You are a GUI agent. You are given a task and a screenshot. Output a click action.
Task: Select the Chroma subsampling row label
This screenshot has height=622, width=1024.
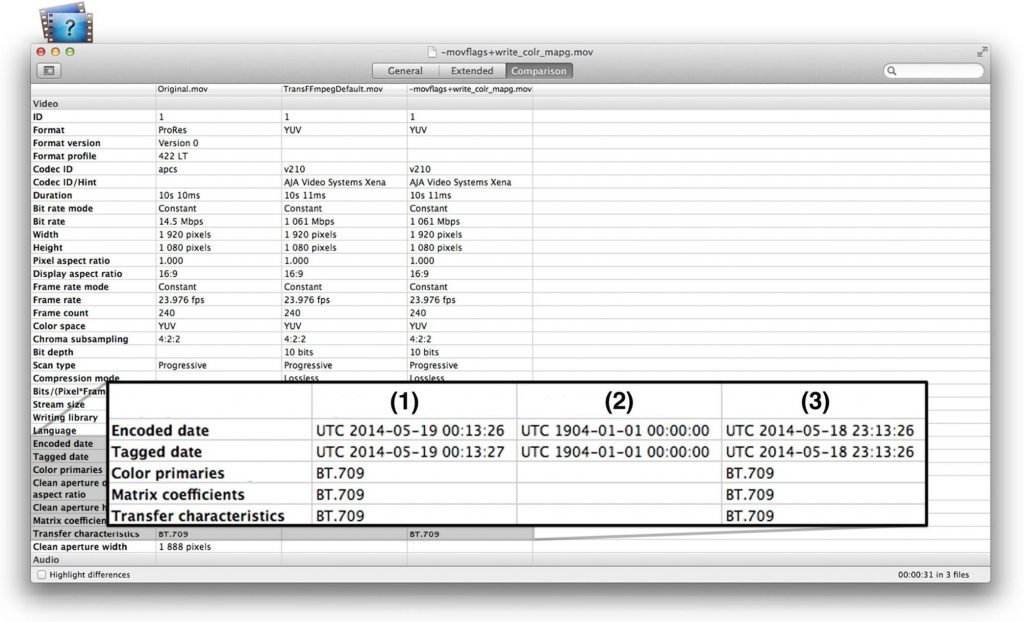(x=80, y=339)
